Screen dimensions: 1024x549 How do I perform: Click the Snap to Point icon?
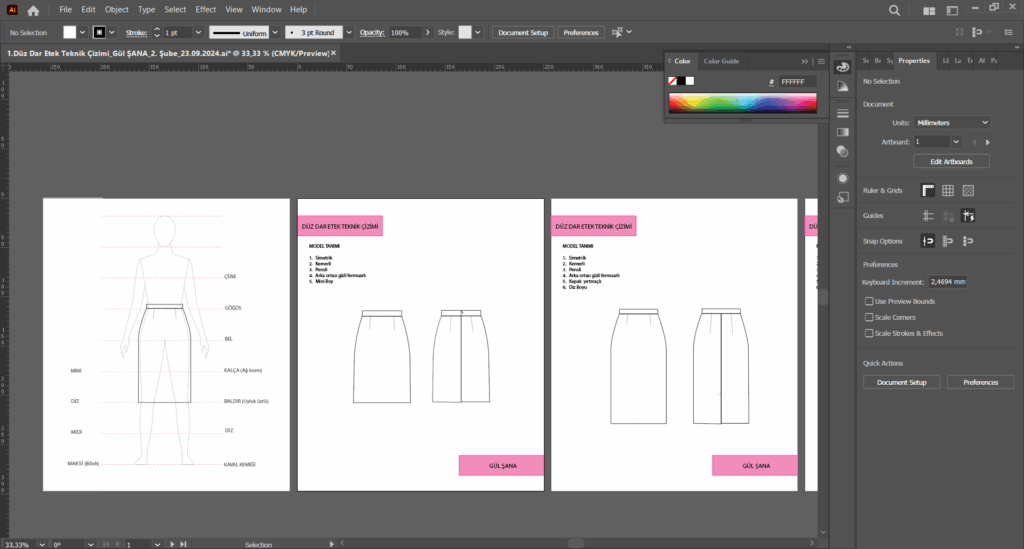pyautogui.click(x=928, y=241)
